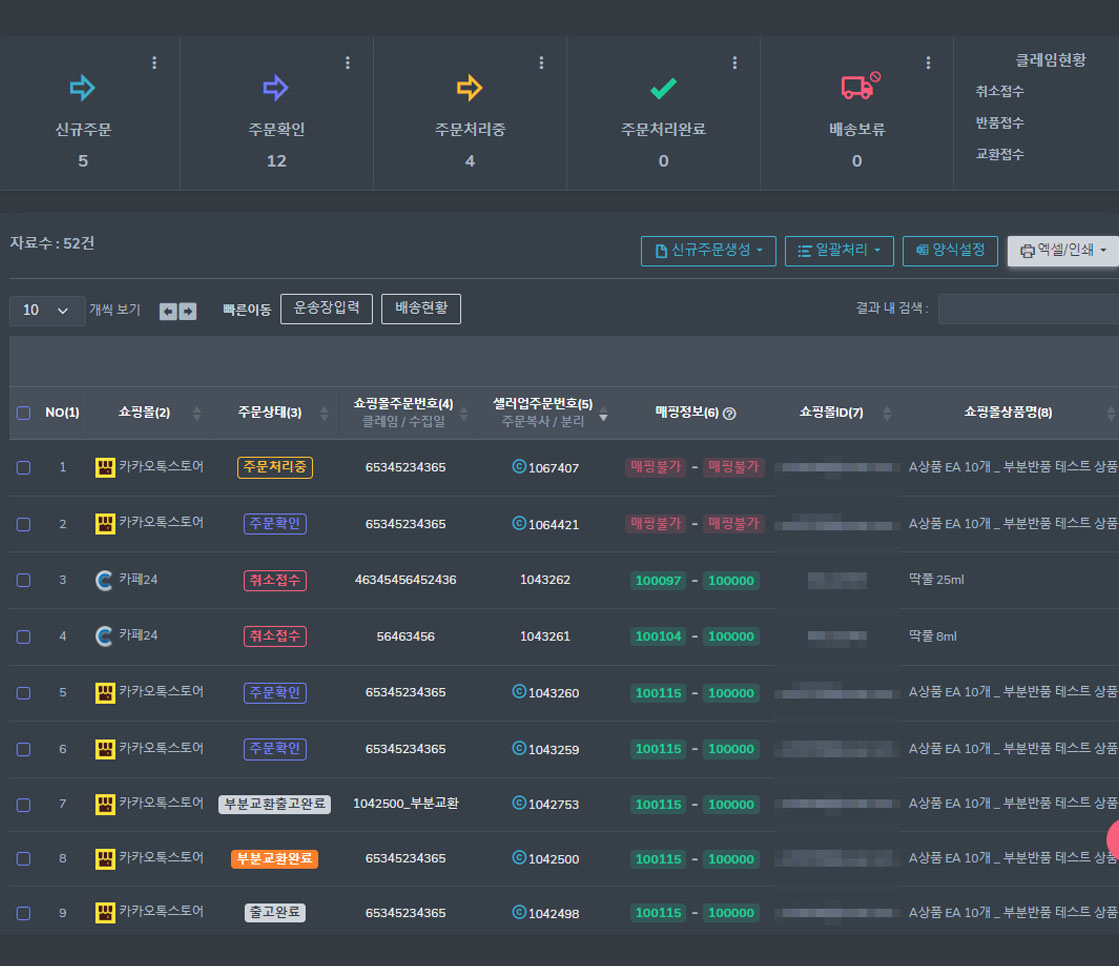Click the 주문처리중 status badge in row 1
The width and height of the screenshot is (1119, 966).
tap(275, 467)
